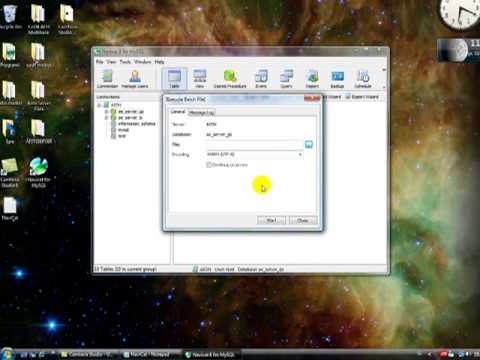Toggle the Continue on error checkbox

click(209, 165)
